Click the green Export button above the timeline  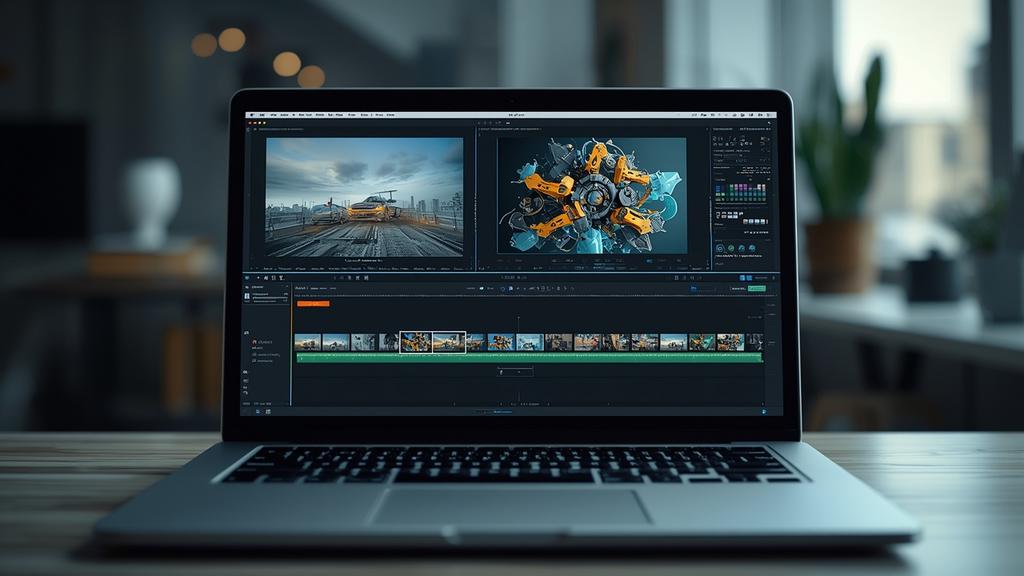(x=757, y=289)
